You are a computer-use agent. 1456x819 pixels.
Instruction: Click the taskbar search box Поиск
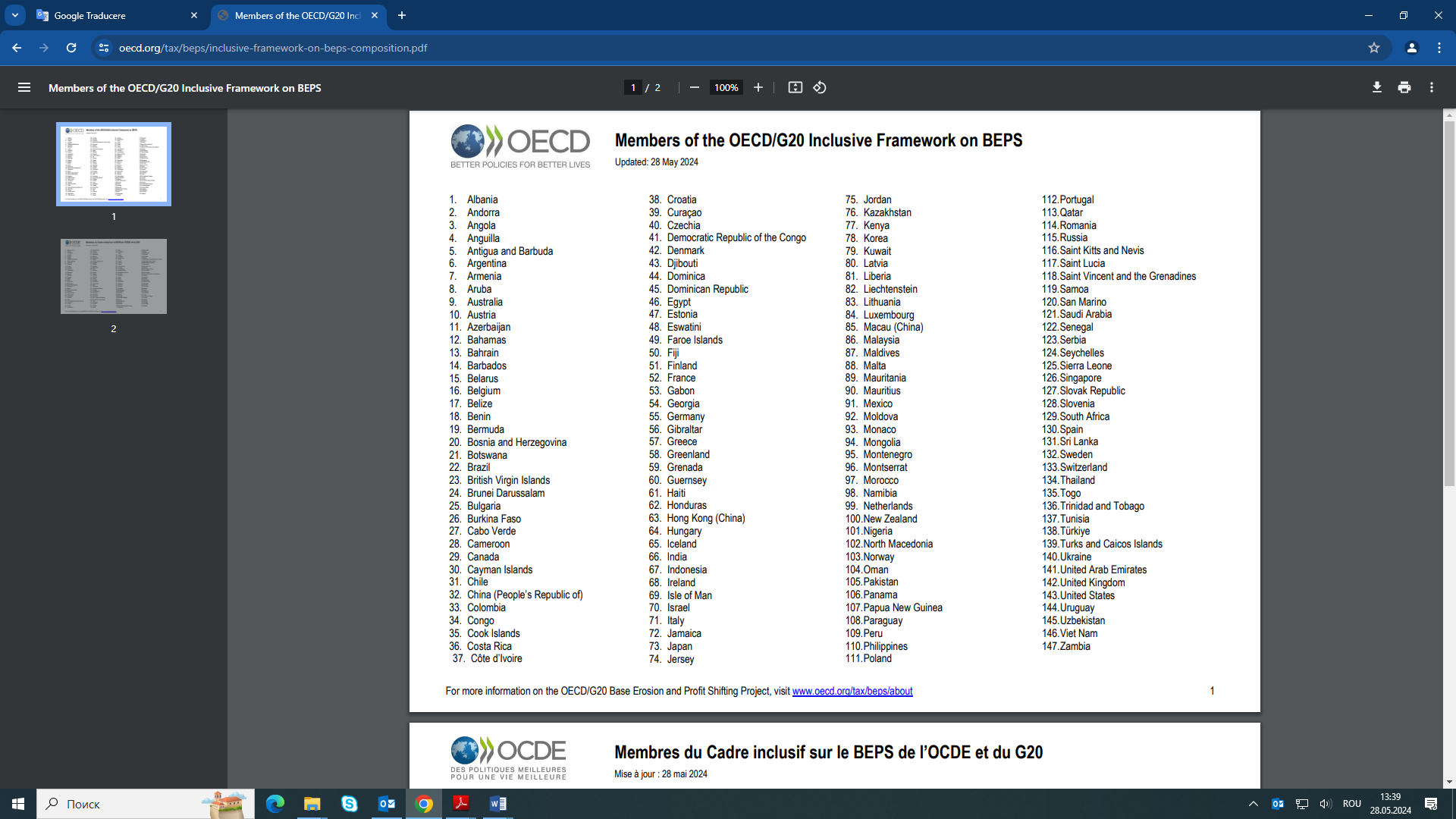pyautogui.click(x=146, y=804)
